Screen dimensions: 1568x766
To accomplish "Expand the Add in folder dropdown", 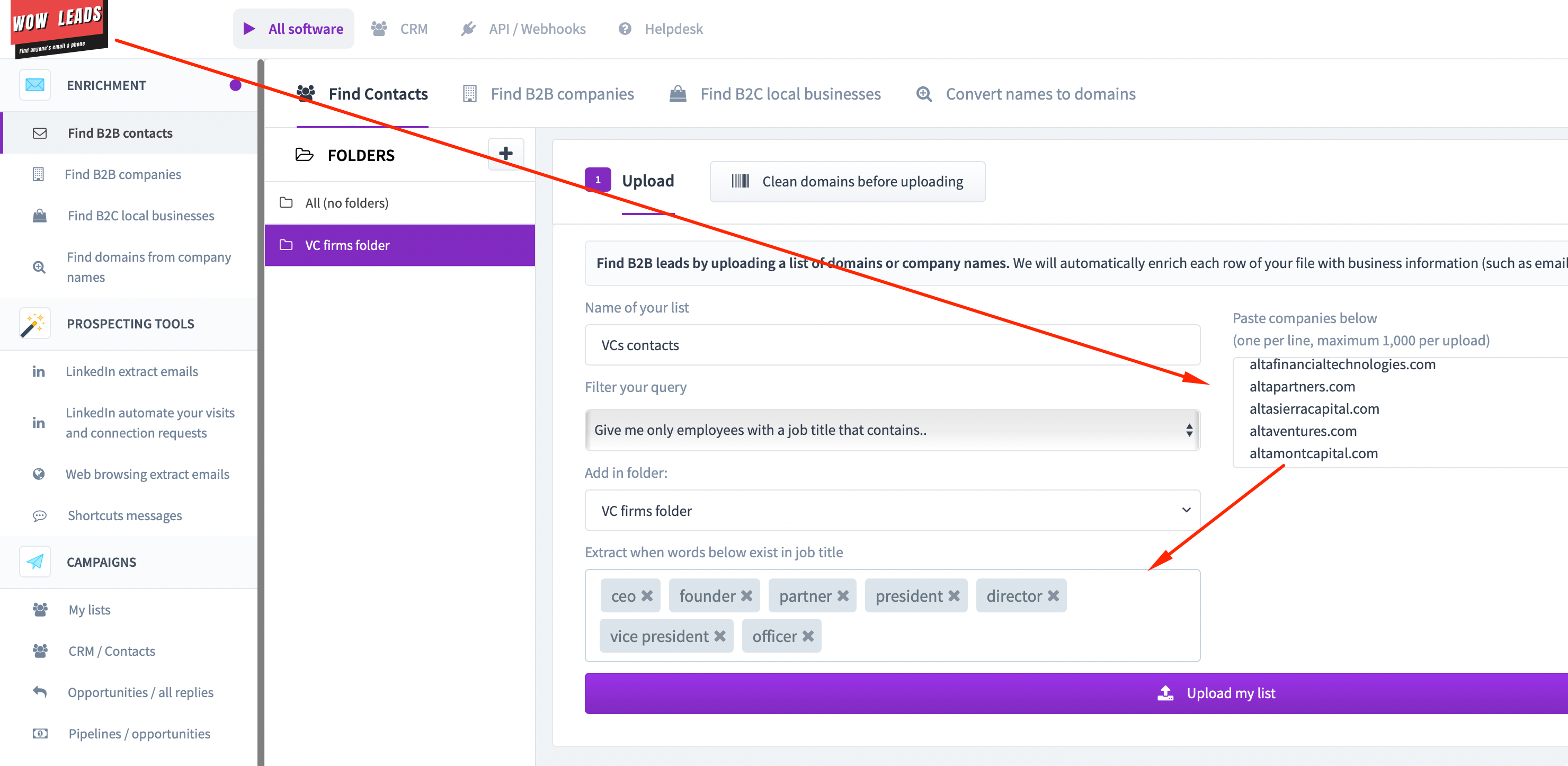I will 892,510.
